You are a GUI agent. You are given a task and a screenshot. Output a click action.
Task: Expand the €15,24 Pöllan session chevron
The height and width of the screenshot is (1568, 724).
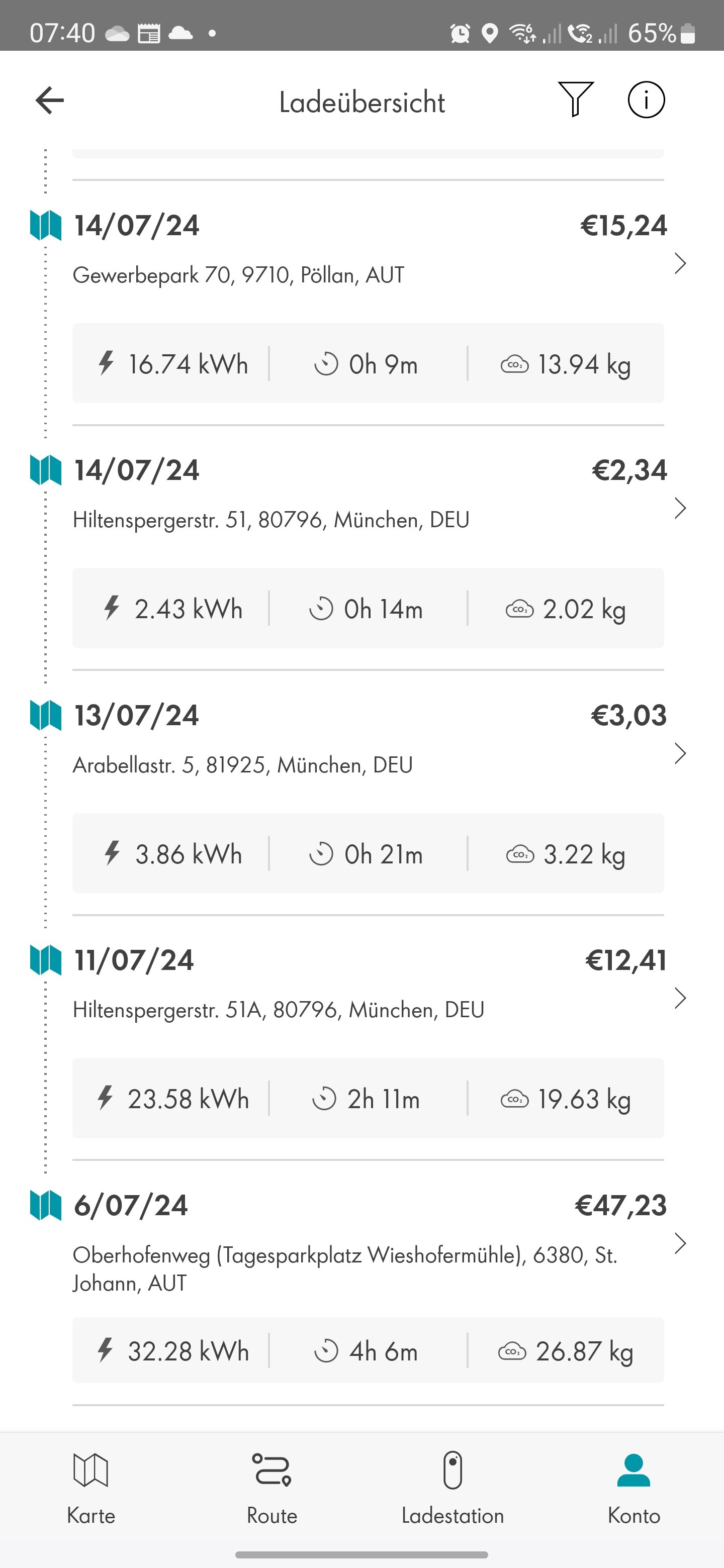click(x=680, y=263)
